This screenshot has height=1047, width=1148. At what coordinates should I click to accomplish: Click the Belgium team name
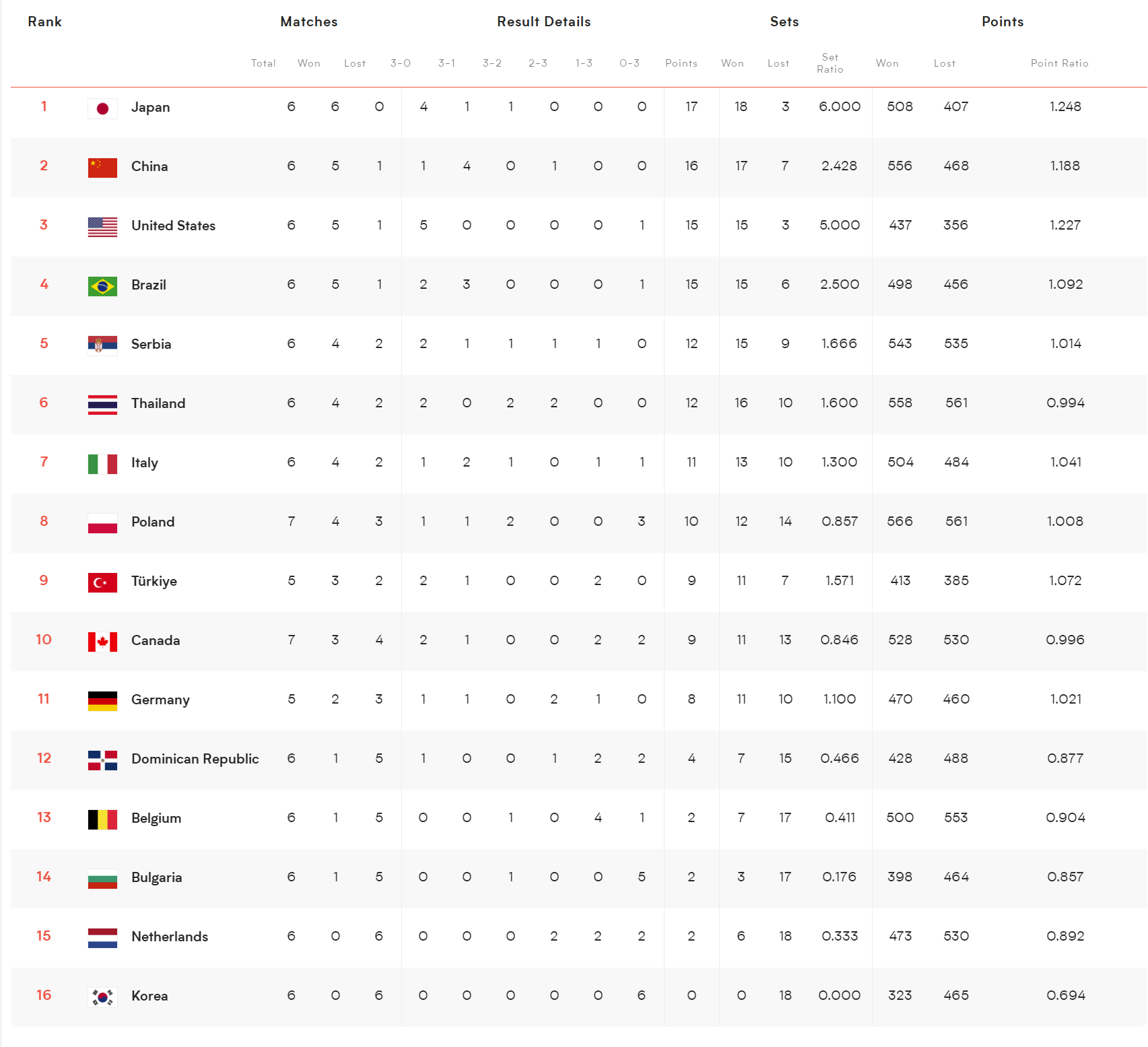pyautogui.click(x=156, y=818)
